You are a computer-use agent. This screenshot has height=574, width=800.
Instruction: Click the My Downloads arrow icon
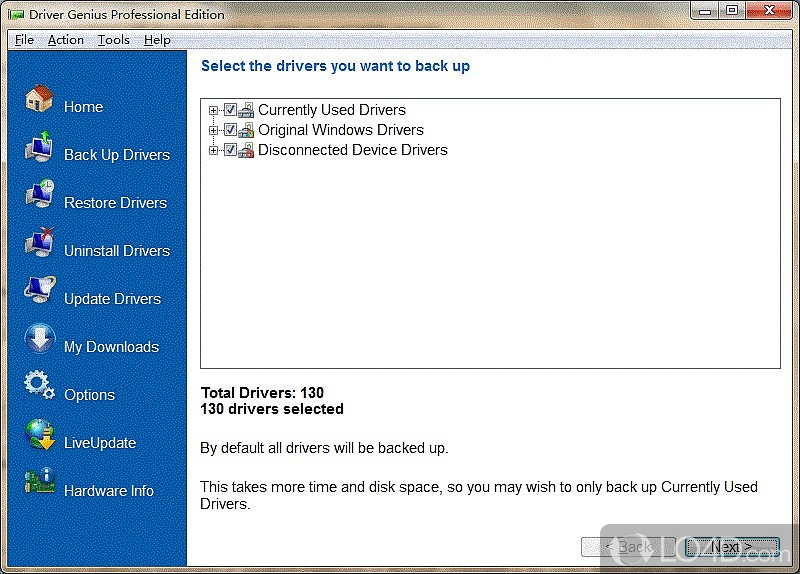39,338
